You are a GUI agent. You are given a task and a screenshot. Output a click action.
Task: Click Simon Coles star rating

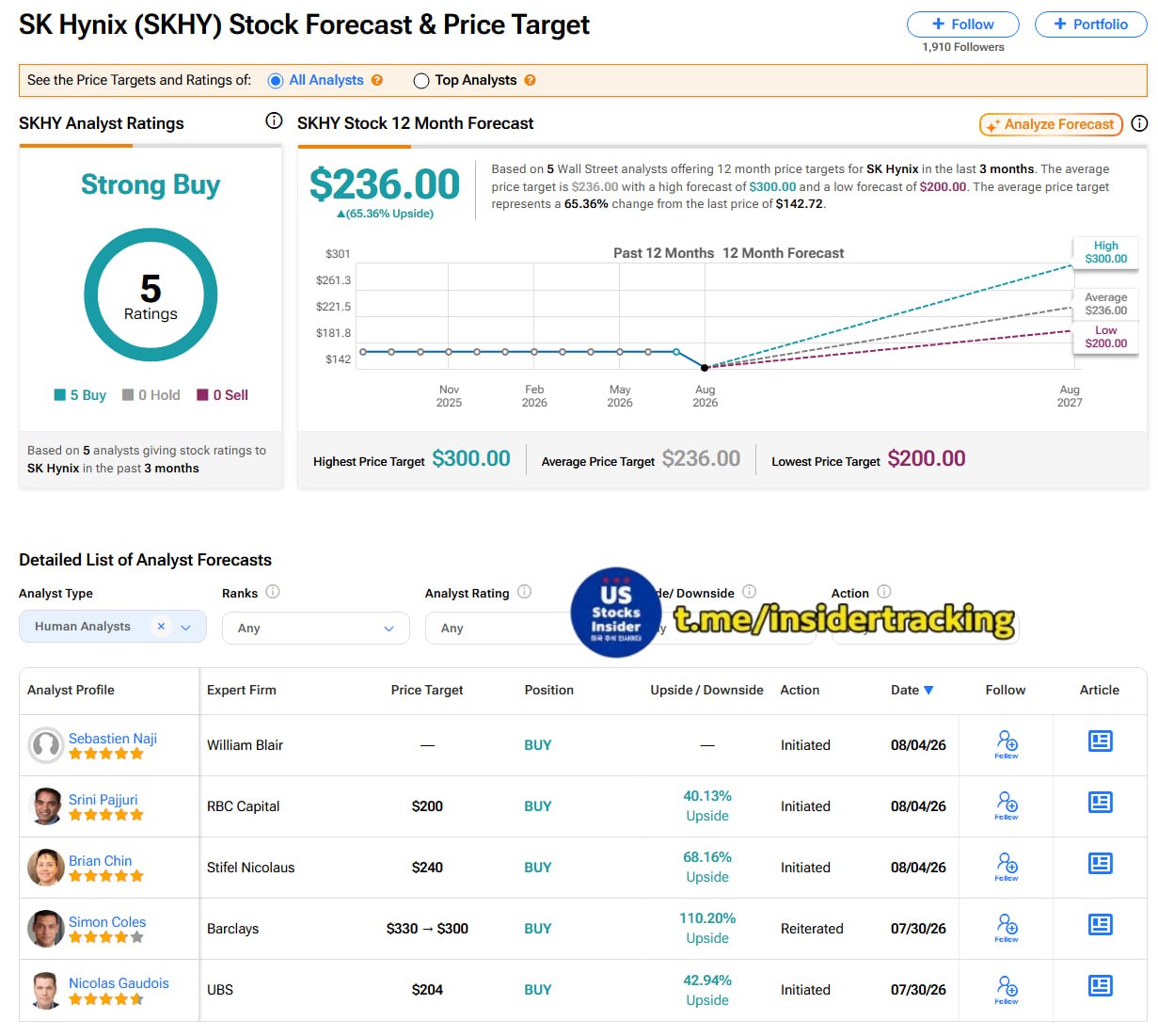[106, 937]
